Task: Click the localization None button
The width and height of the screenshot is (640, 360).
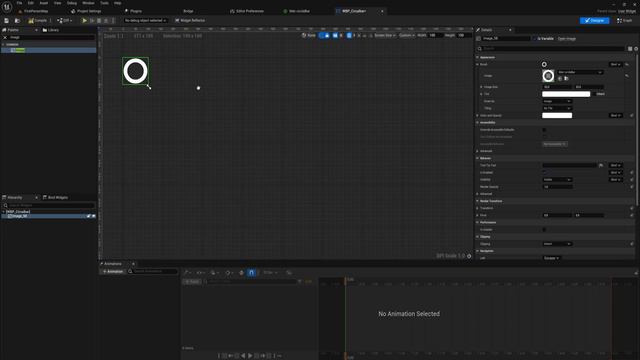Action: [x=309, y=36]
